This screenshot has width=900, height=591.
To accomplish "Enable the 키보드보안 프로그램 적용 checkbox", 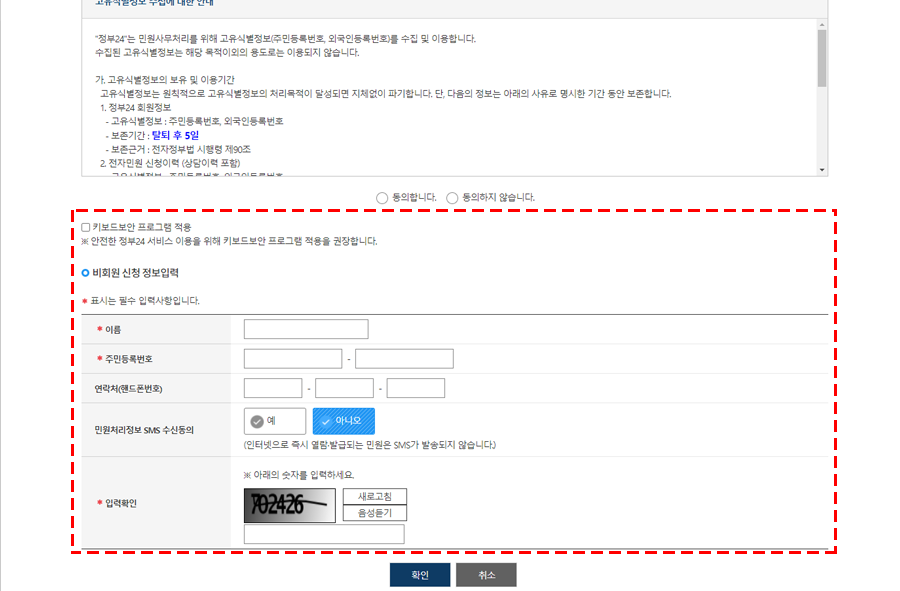I will pyautogui.click(x=86, y=228).
